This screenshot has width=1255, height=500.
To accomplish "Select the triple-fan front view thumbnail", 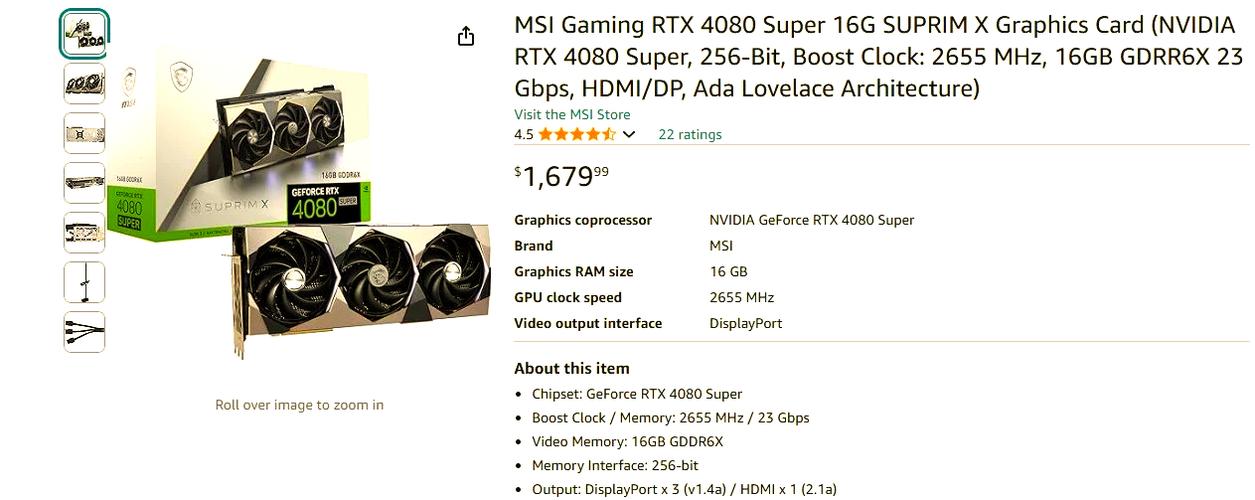I will click(84, 84).
